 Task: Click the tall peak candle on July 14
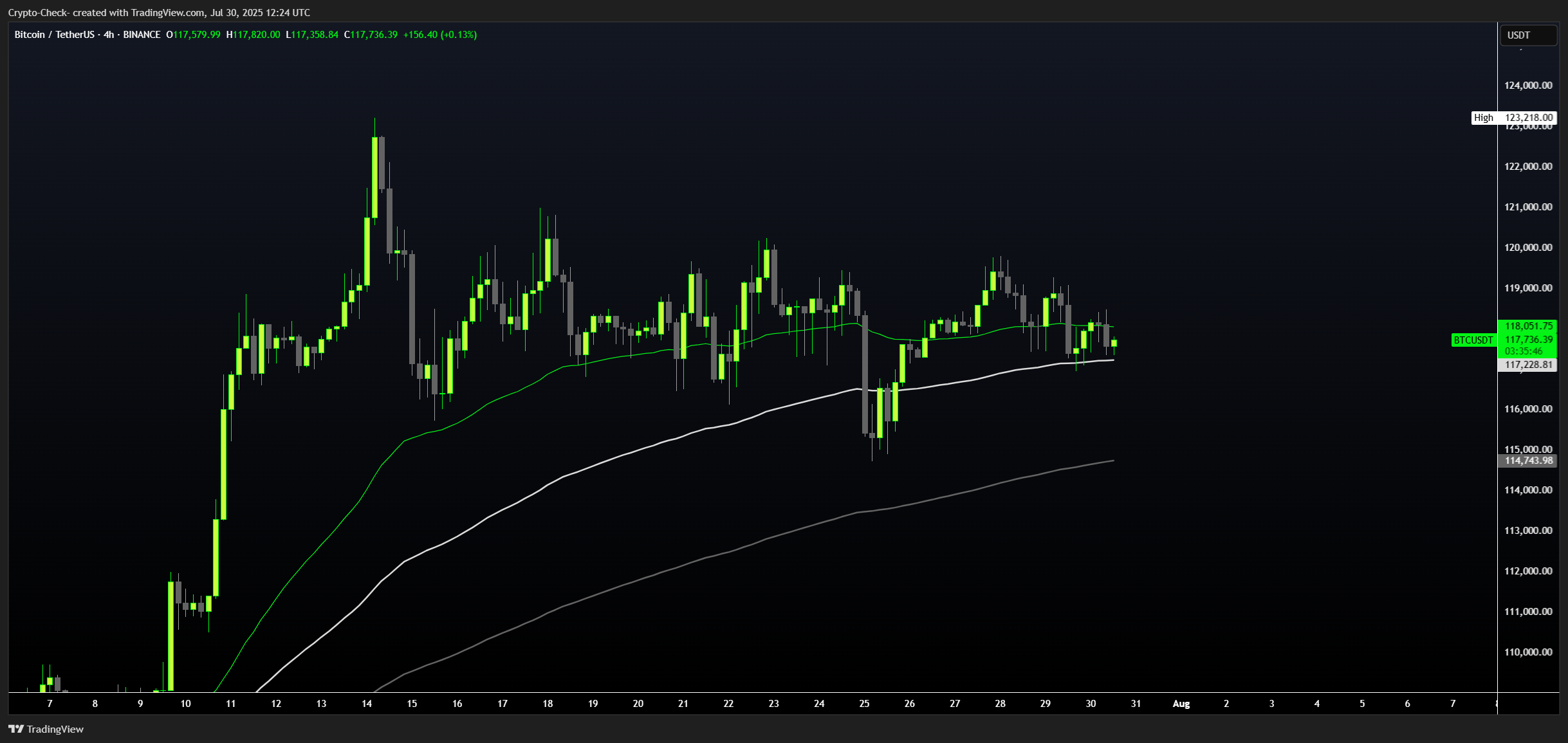[374, 177]
